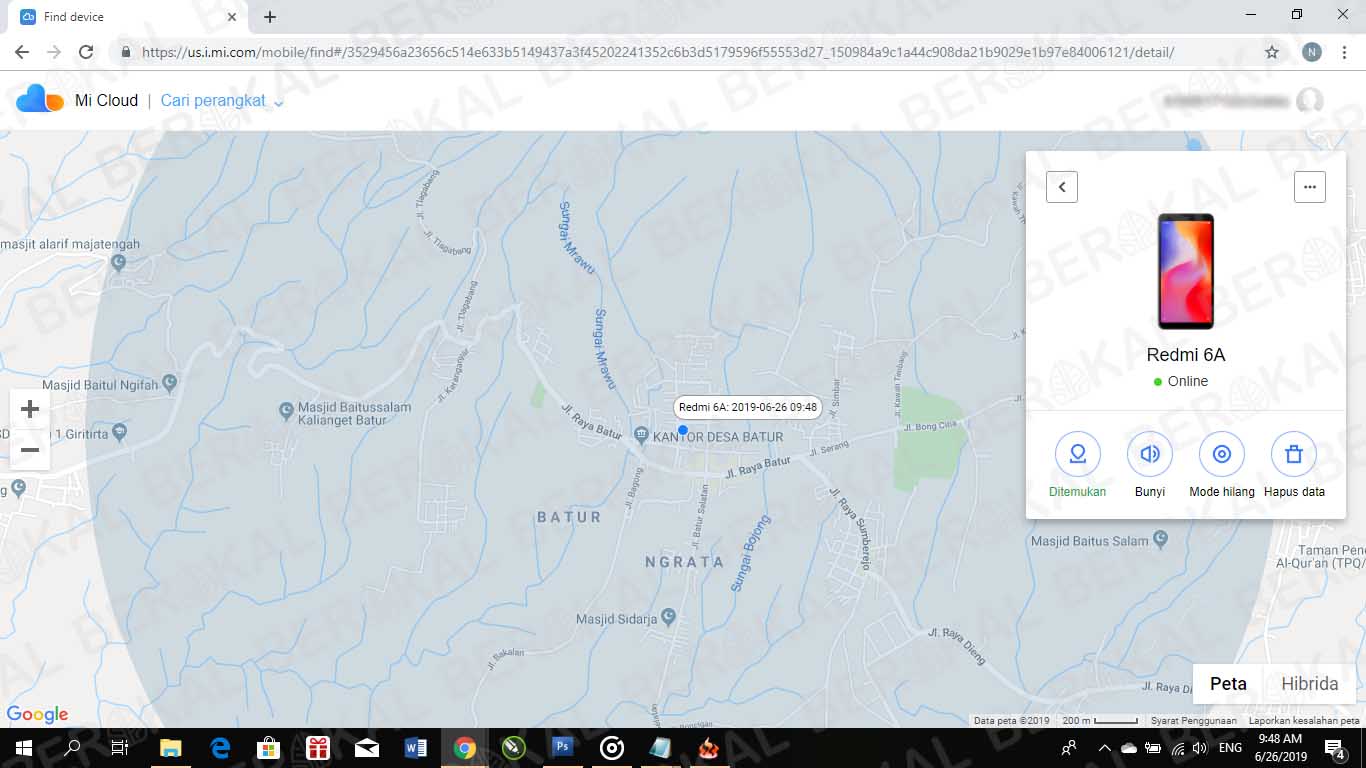Open the red gift box taskbar app
The image size is (1366, 768).
coord(318,748)
